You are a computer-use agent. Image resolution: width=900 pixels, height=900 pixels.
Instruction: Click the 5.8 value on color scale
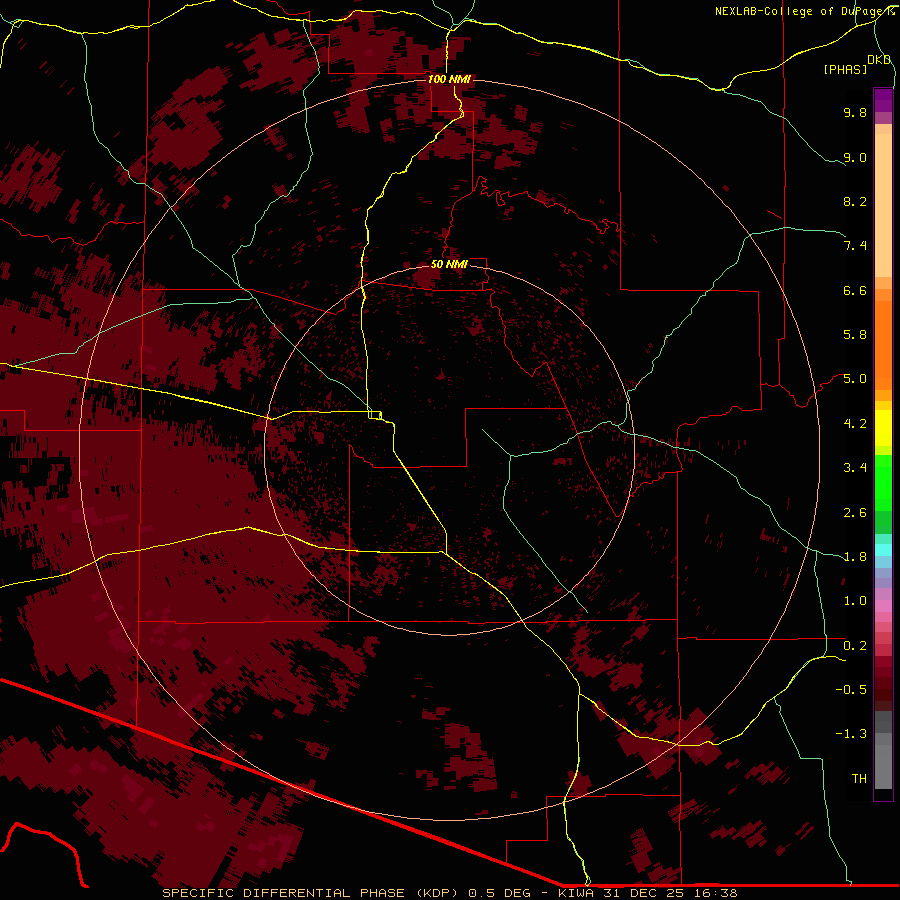click(x=855, y=335)
